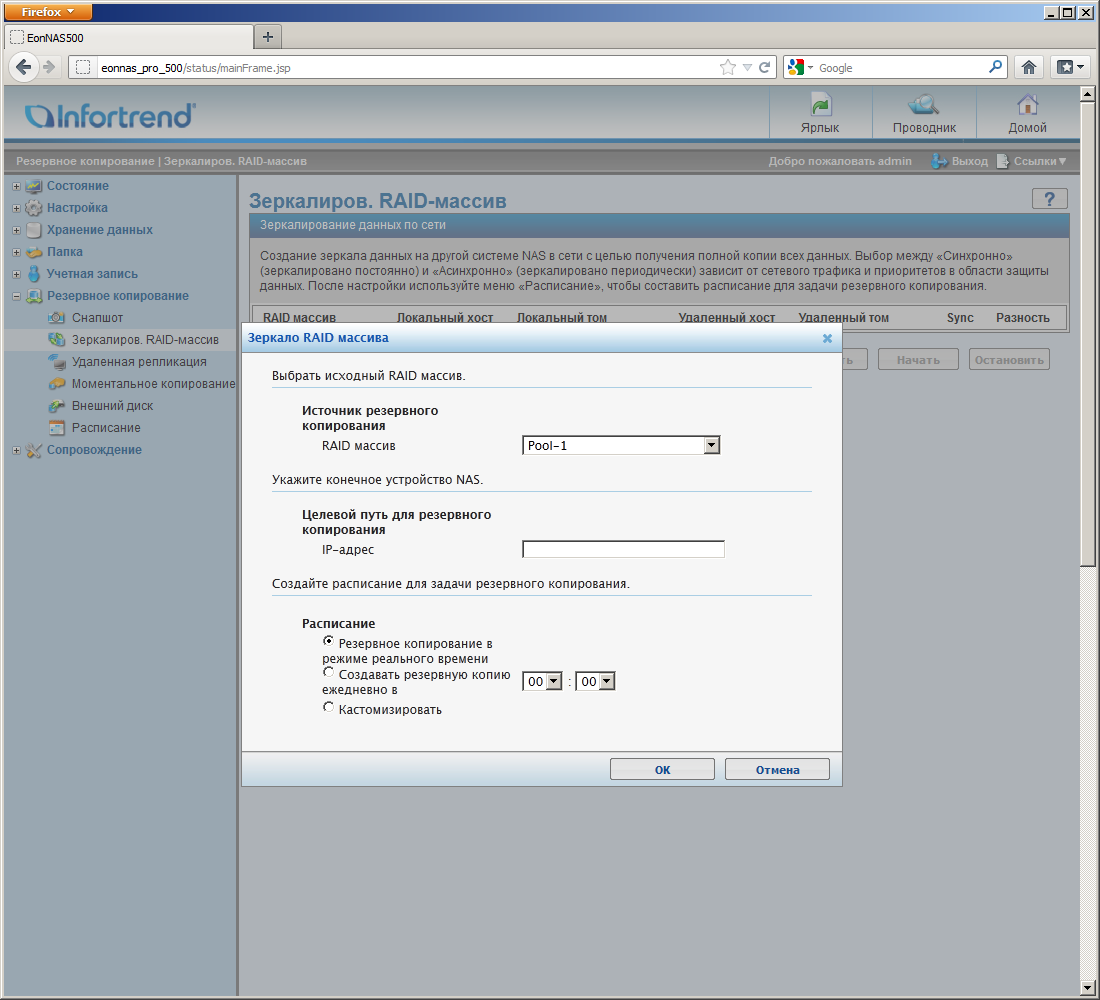Click the Настройка gear icon

[x=34, y=208]
